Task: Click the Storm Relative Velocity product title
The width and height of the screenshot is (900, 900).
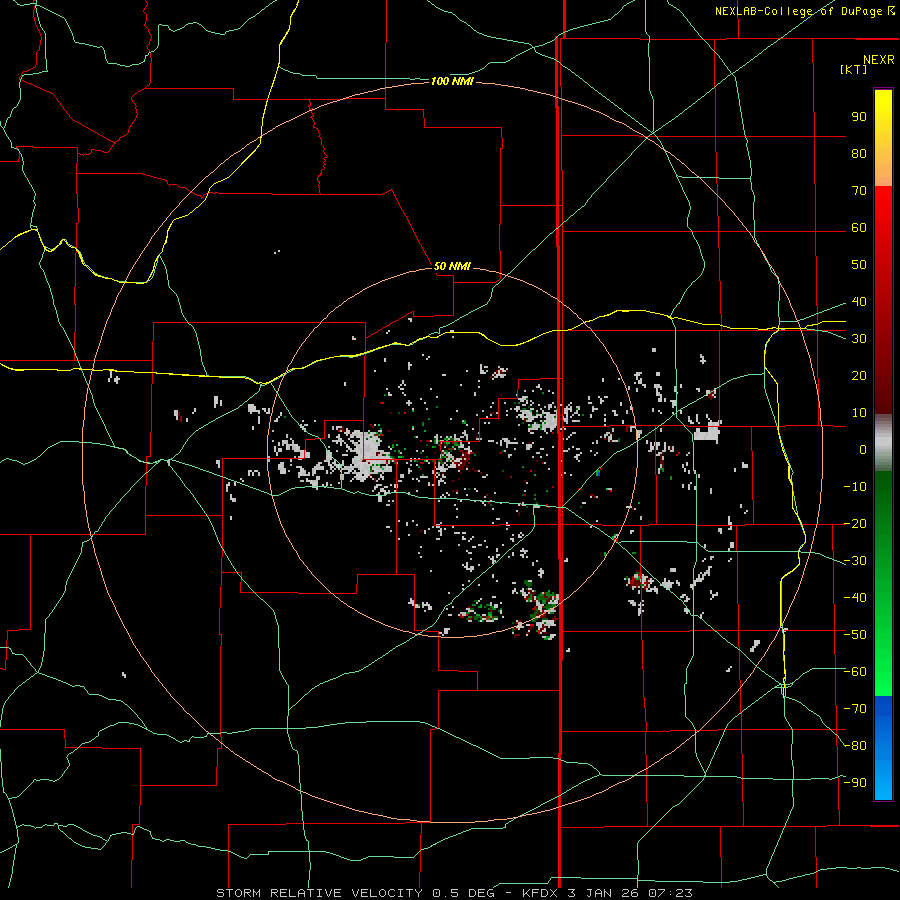Action: 319,893
